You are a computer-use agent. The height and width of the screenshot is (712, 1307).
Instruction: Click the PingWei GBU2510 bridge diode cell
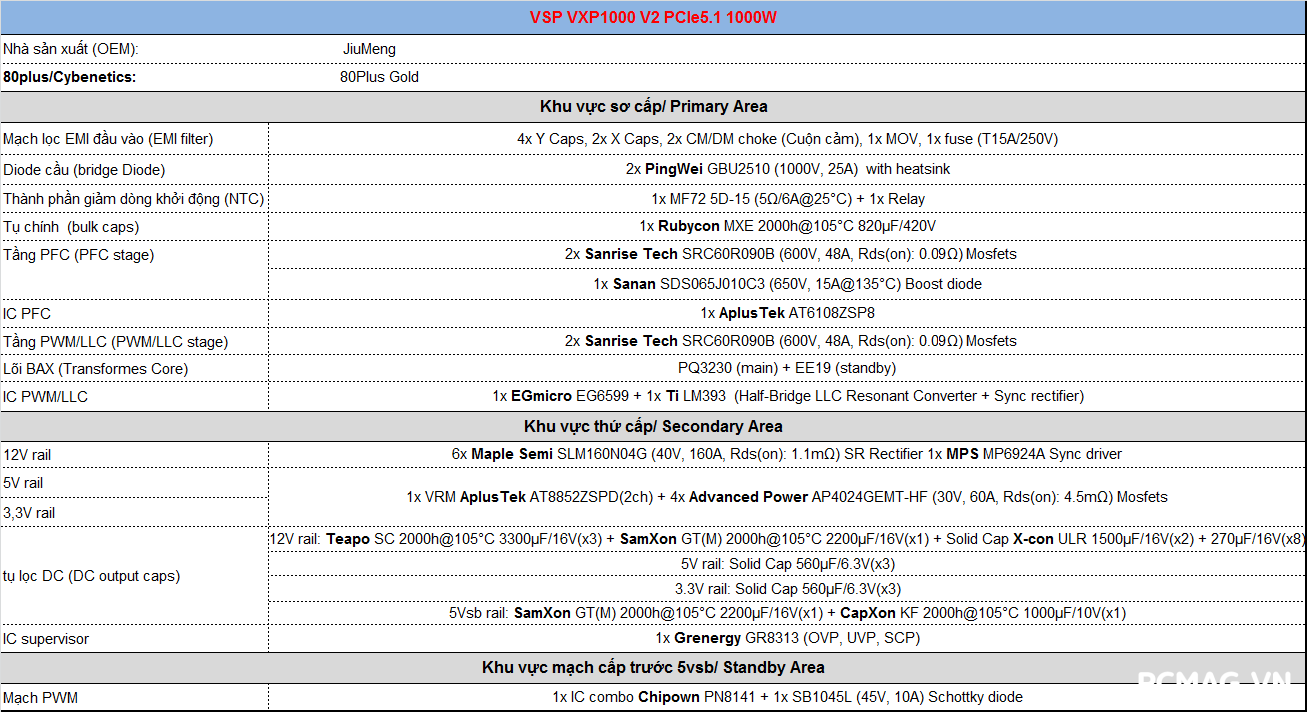pyautogui.click(x=787, y=169)
